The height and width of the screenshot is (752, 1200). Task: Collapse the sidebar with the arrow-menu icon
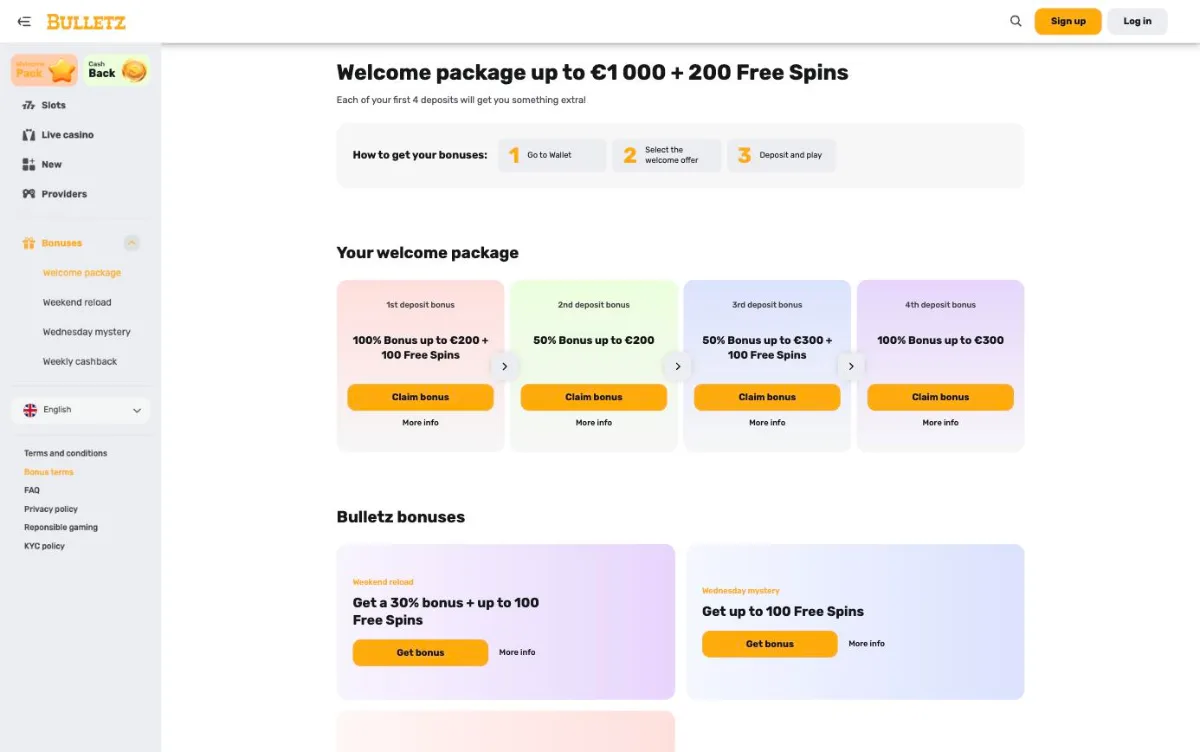(24, 21)
